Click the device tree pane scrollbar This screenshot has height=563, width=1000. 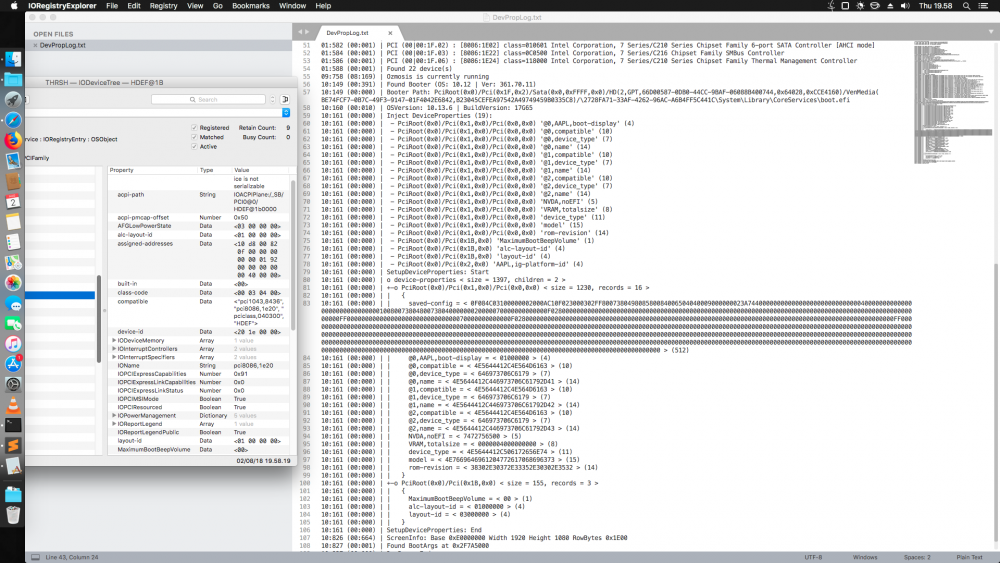tap(99, 319)
